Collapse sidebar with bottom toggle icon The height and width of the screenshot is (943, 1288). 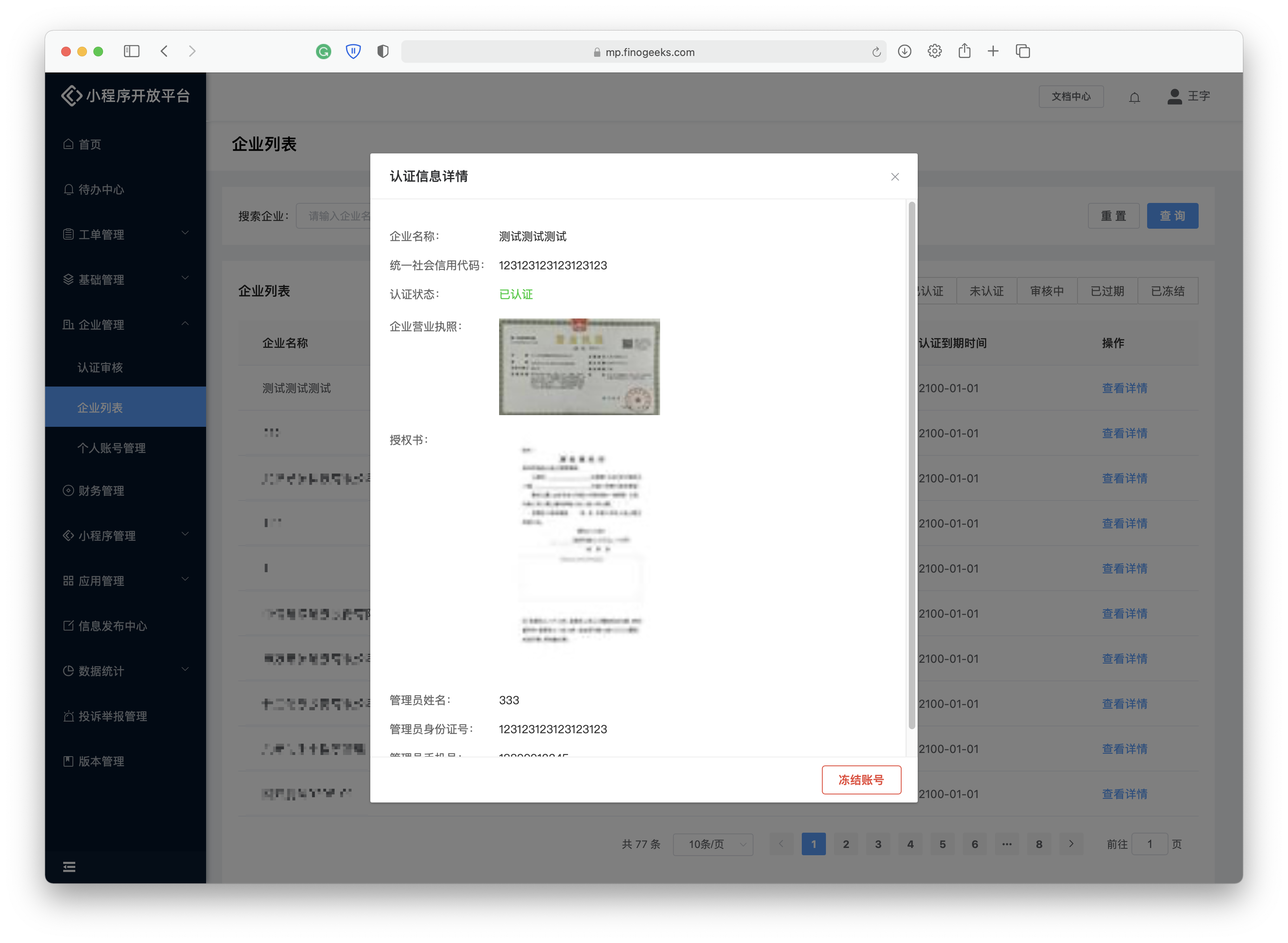coord(69,866)
